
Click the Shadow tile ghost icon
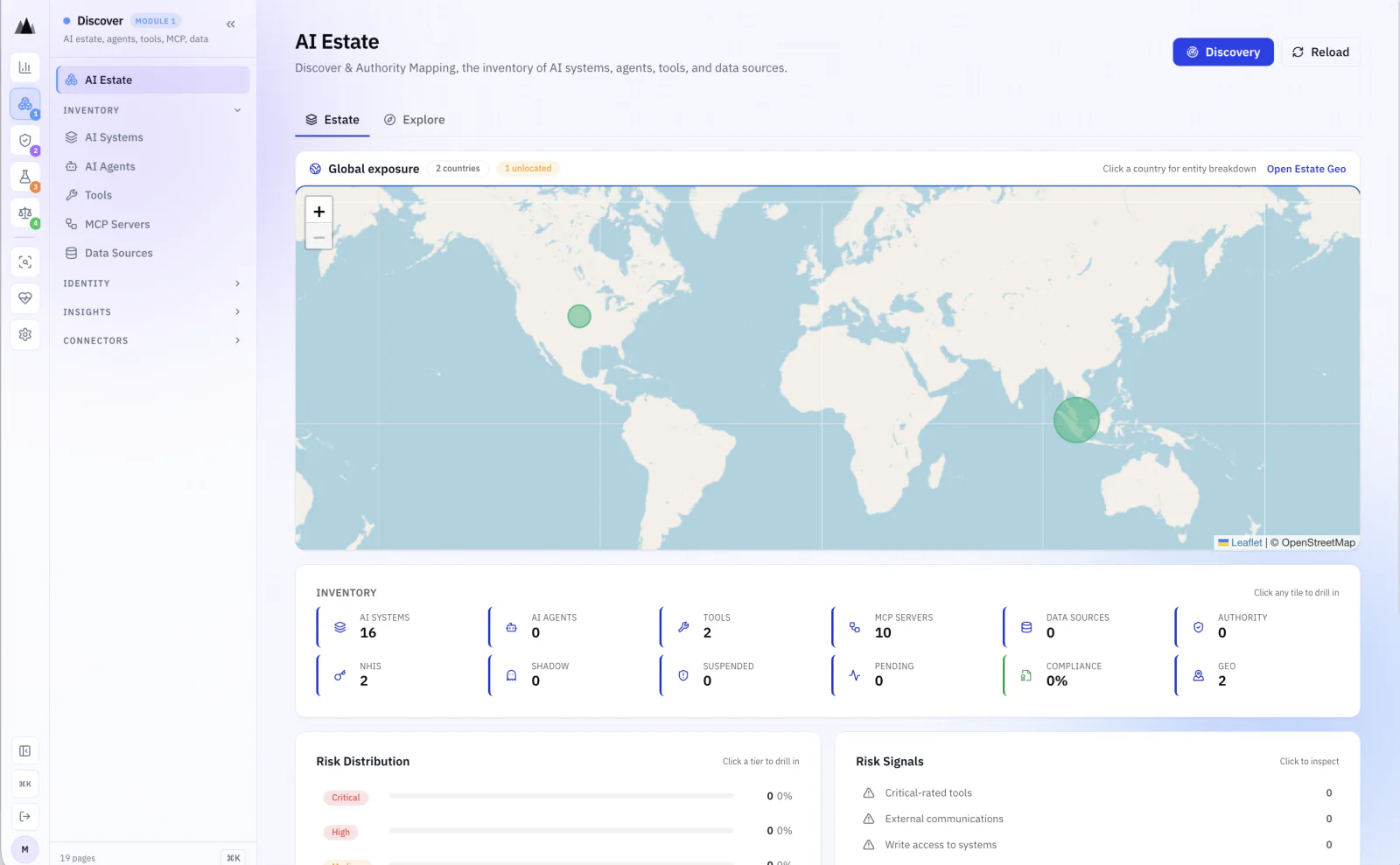click(512, 675)
